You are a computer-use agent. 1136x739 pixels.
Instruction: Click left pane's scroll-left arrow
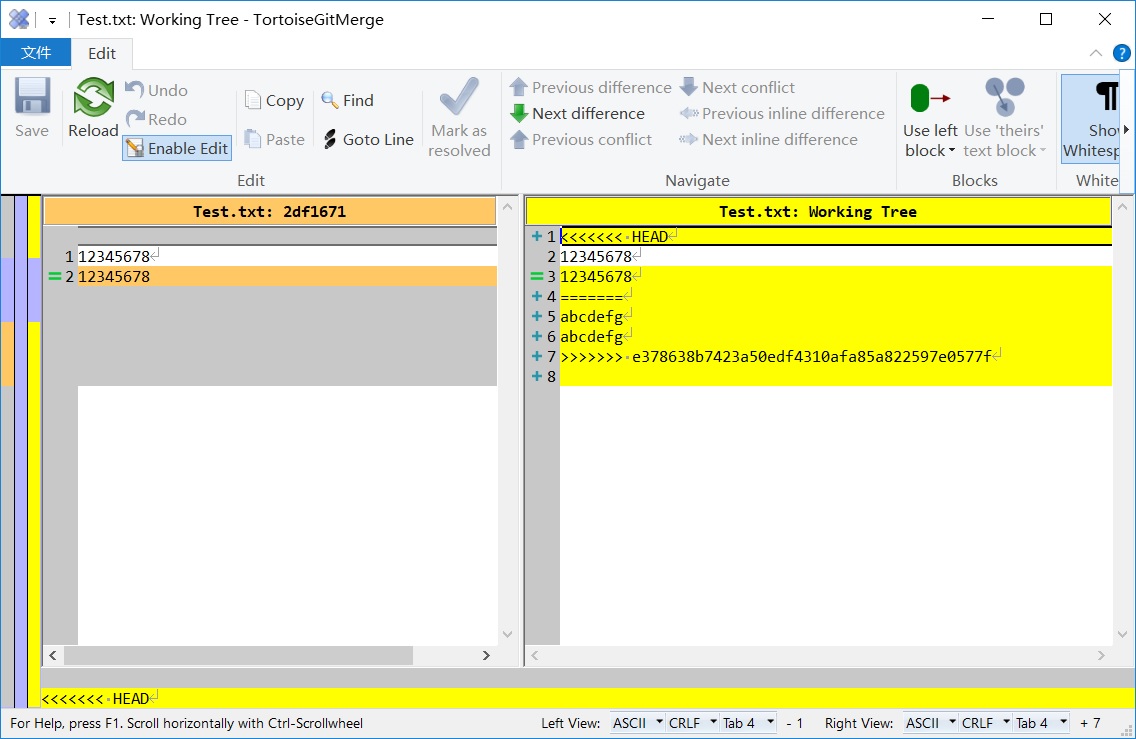[53, 655]
